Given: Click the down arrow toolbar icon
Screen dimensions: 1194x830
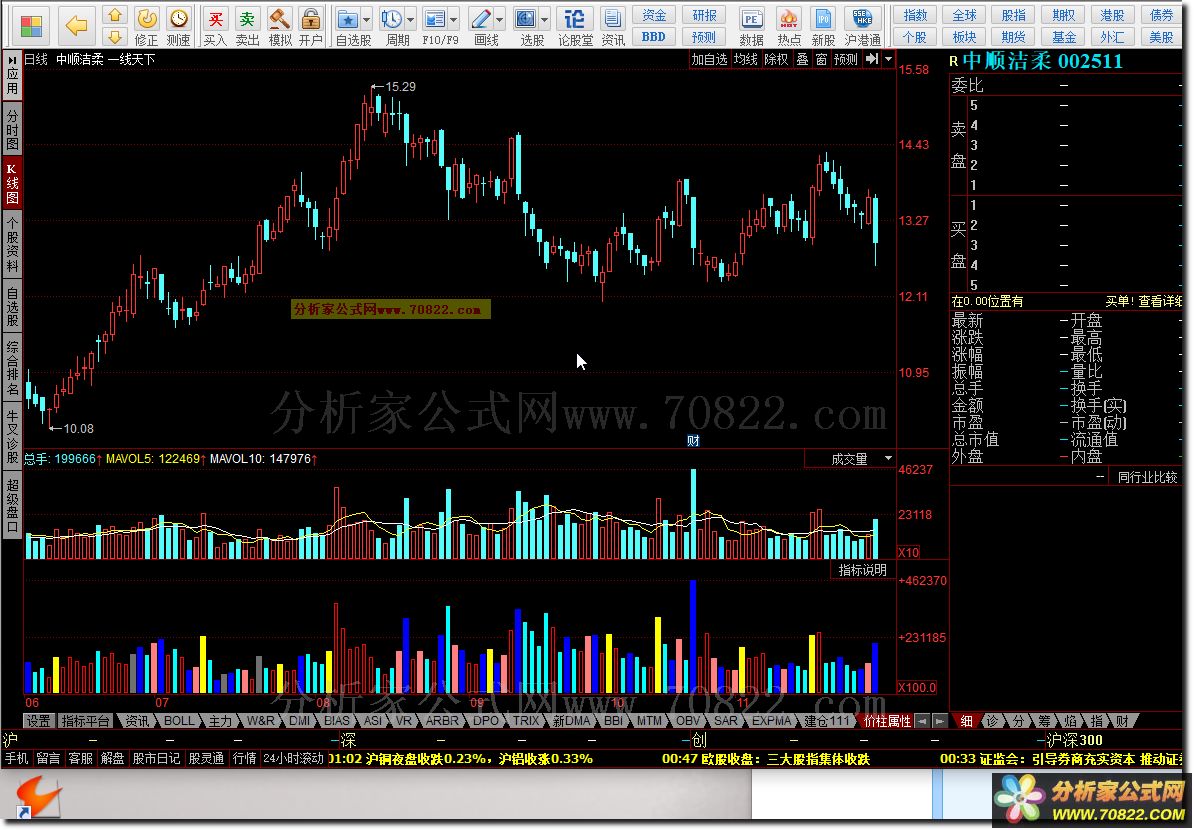Looking at the screenshot, I should pyautogui.click(x=114, y=36).
